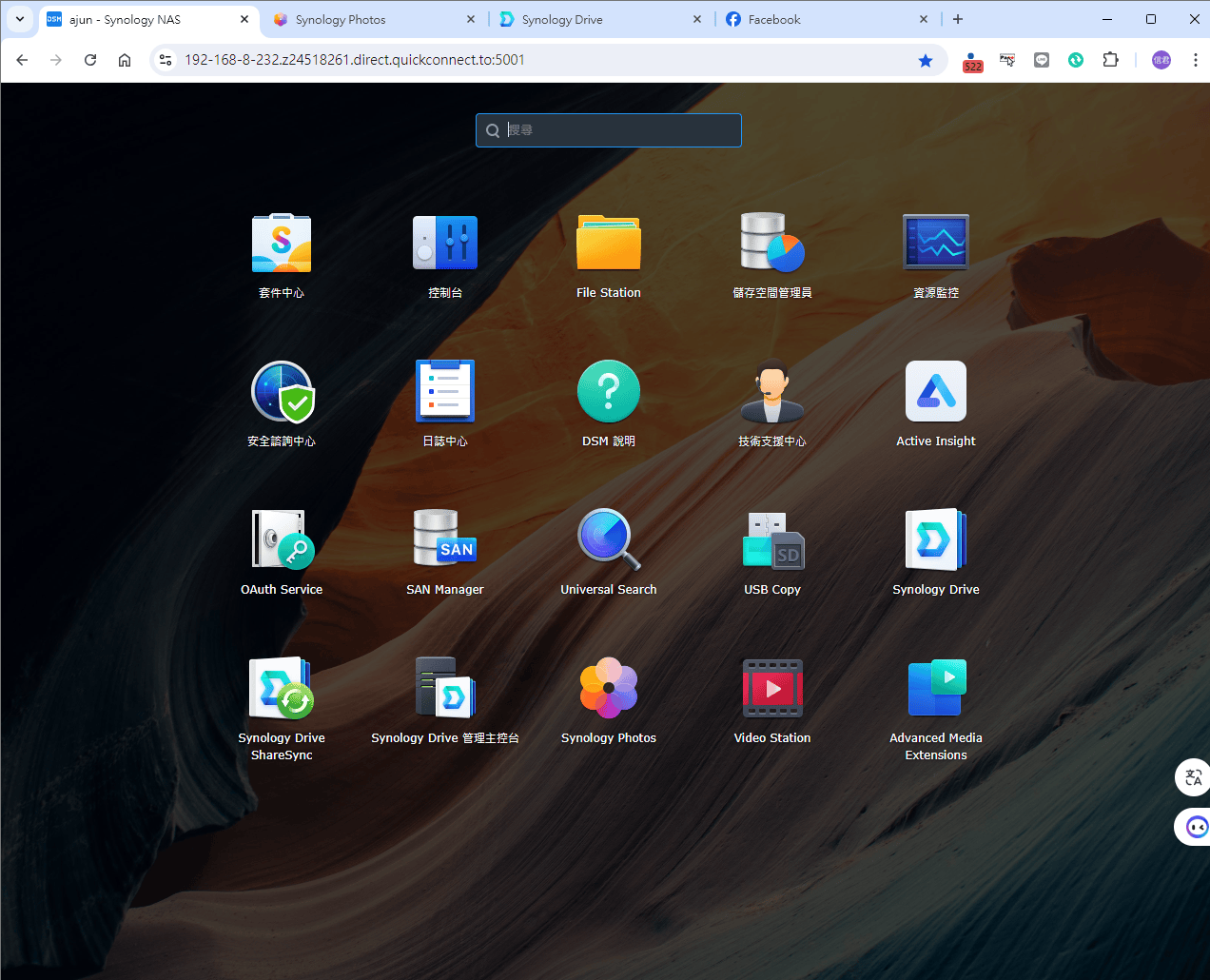The width and height of the screenshot is (1210, 980).
Task: Open DSM 說明 help icon
Action: click(609, 392)
